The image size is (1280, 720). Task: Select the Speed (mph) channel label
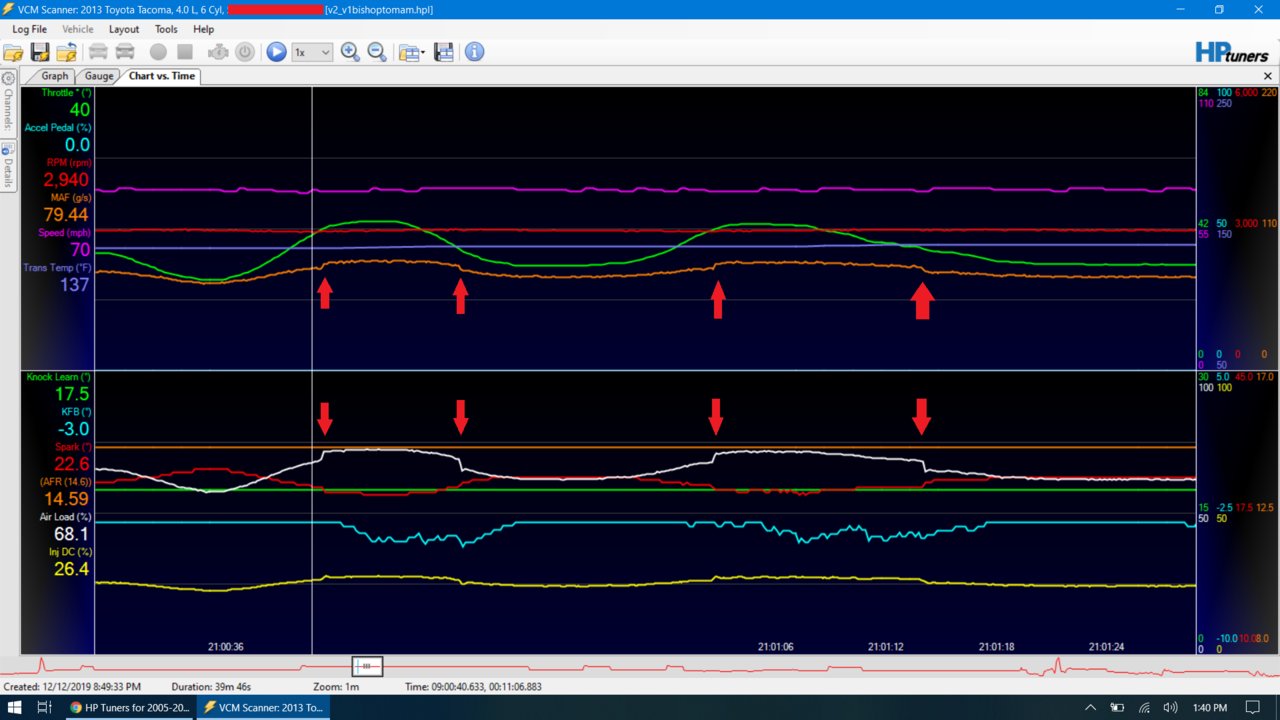click(63, 232)
